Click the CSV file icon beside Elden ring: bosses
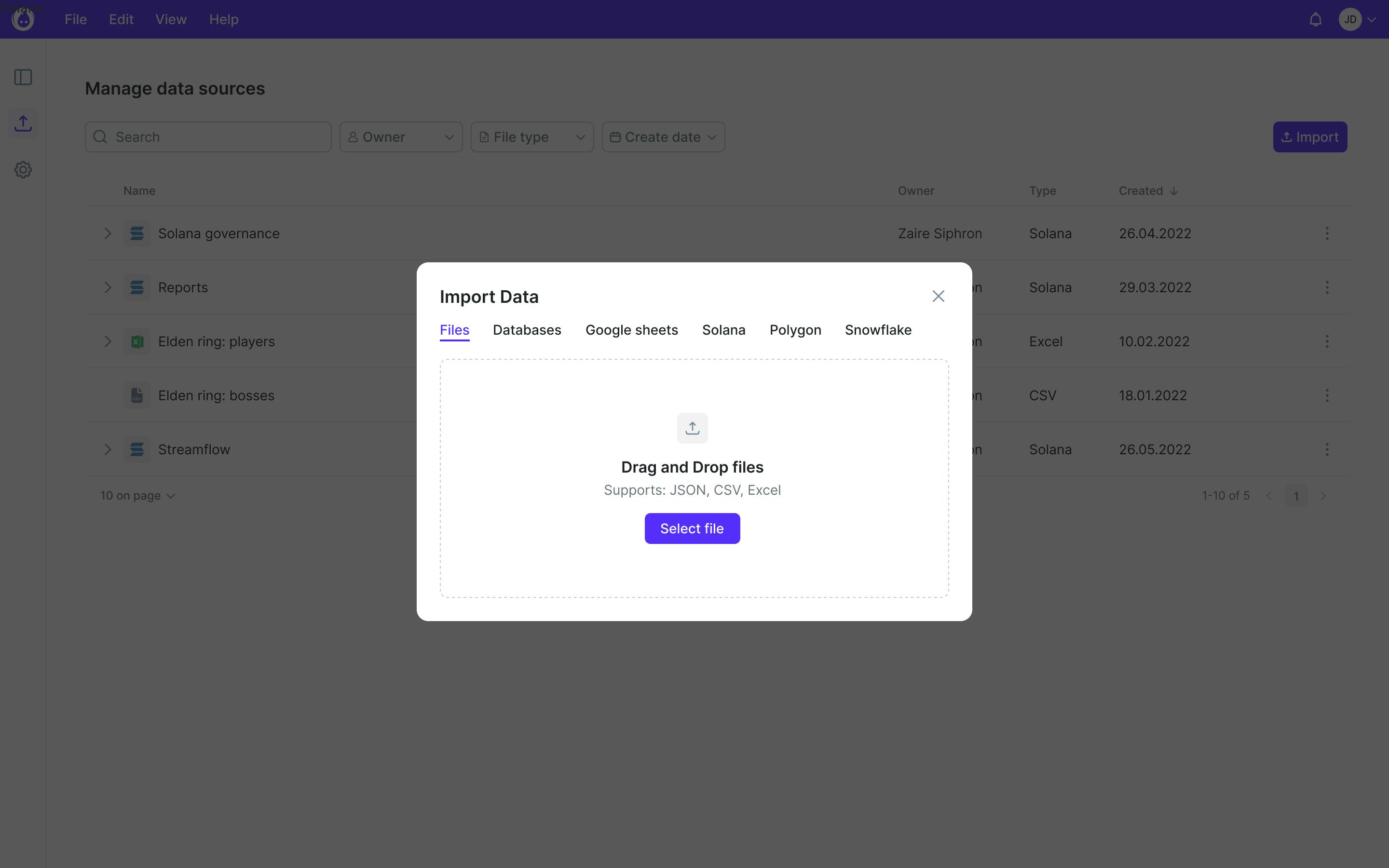 click(x=136, y=395)
